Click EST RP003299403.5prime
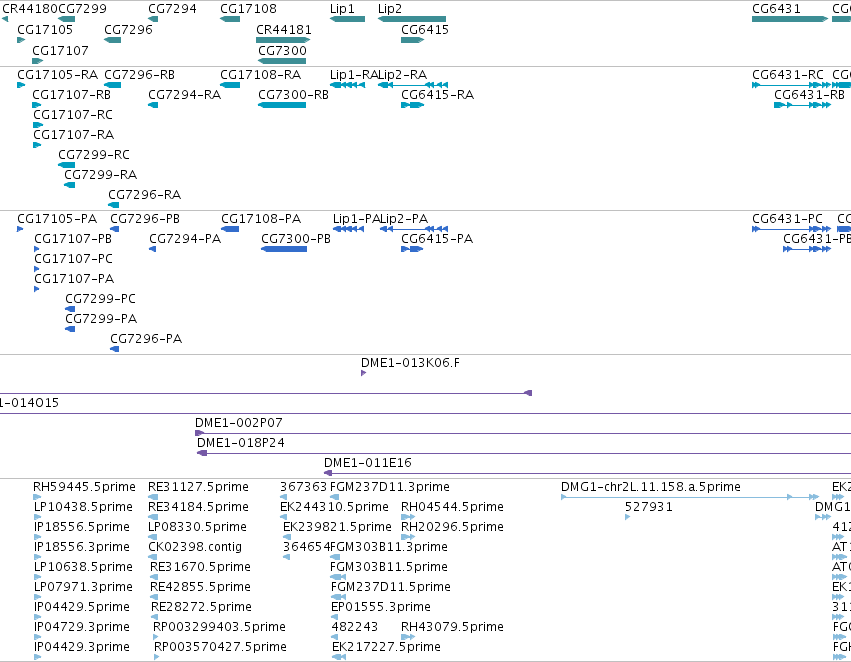This screenshot has height=662, width=851. [156, 637]
